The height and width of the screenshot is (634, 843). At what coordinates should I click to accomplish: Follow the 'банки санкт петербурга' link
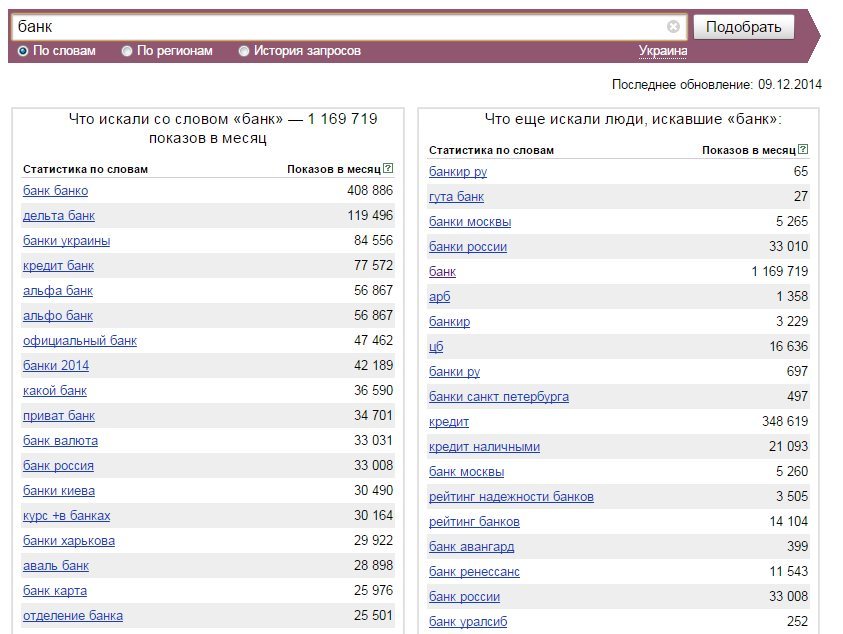coord(499,397)
